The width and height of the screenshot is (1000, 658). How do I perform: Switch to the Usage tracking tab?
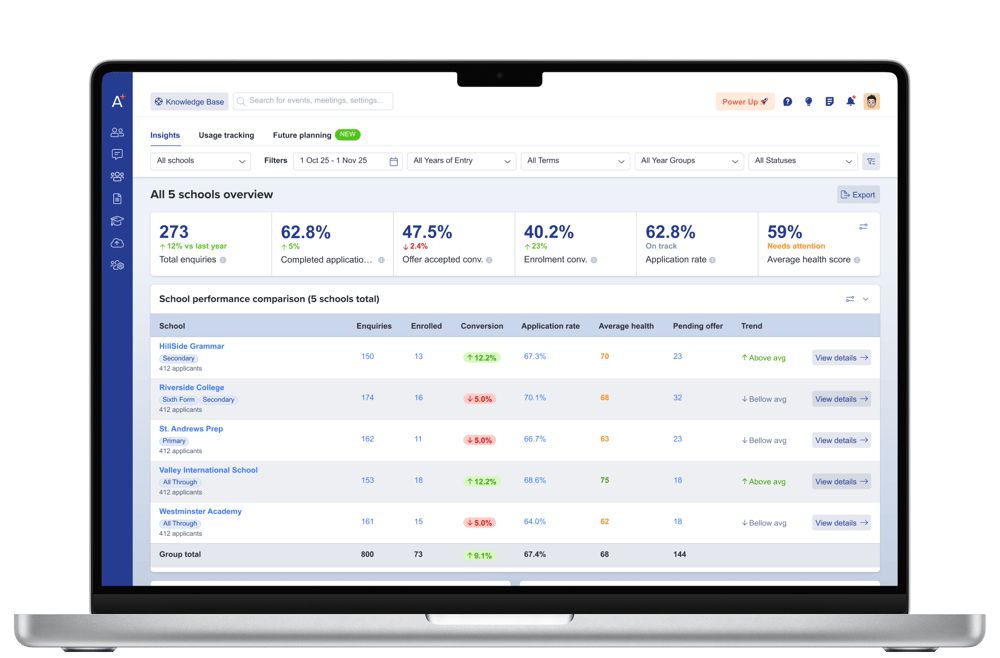click(226, 135)
